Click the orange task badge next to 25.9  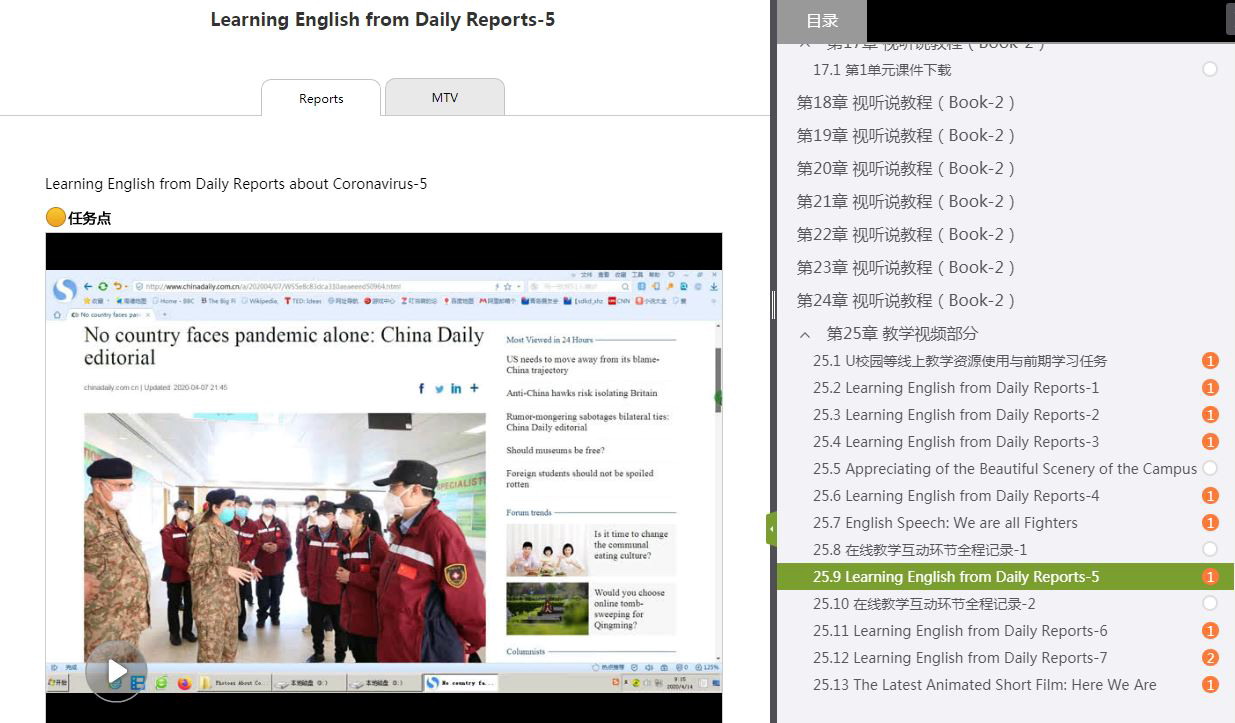click(1210, 576)
